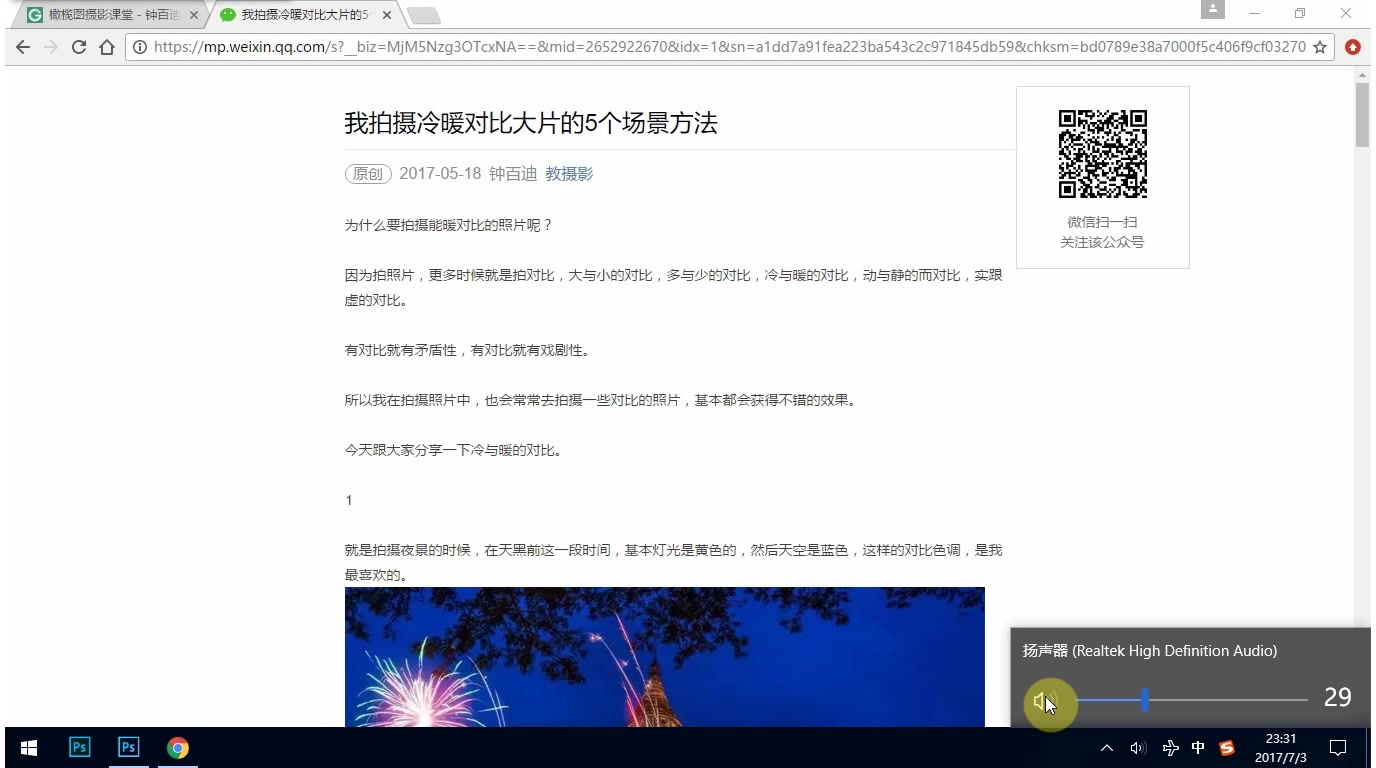Image resolution: width=1376 pixels, height=768 pixels.
Task: Click the 原创 tag badge
Action: 368,174
